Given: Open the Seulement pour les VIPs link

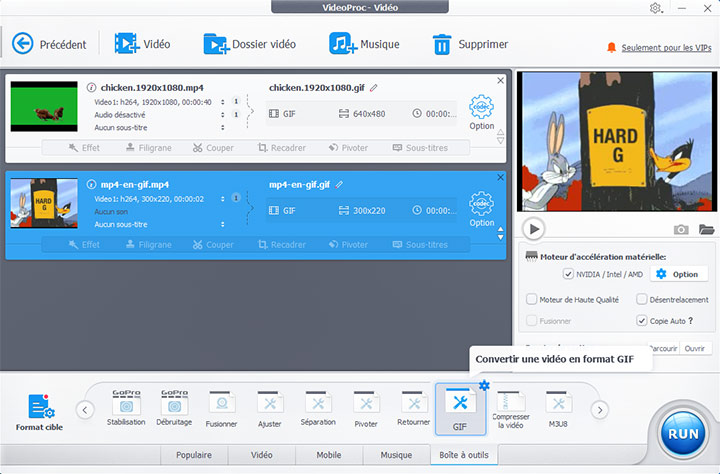Looking at the screenshot, I should tap(664, 47).
